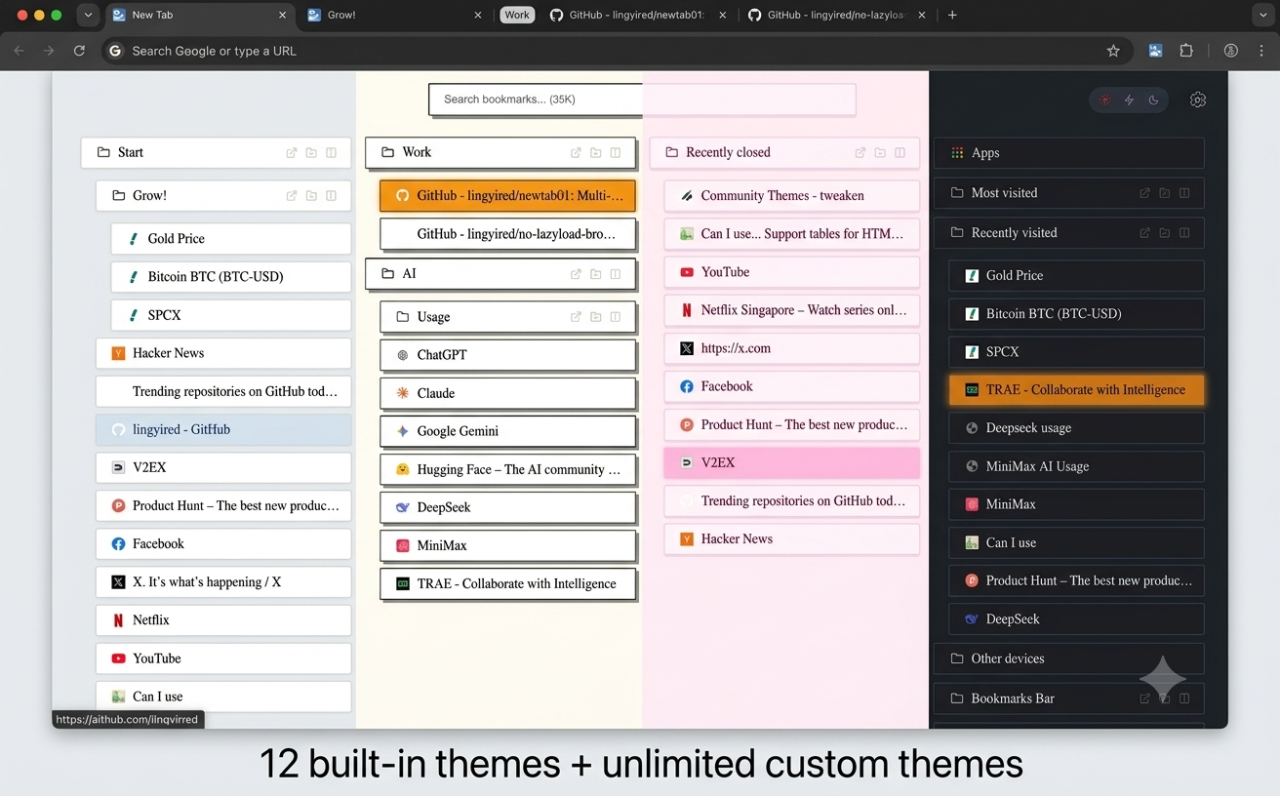Viewport: 1280px width, 800px height.
Task: Open the Netflix Singapore recently closed entry
Action: point(792,310)
